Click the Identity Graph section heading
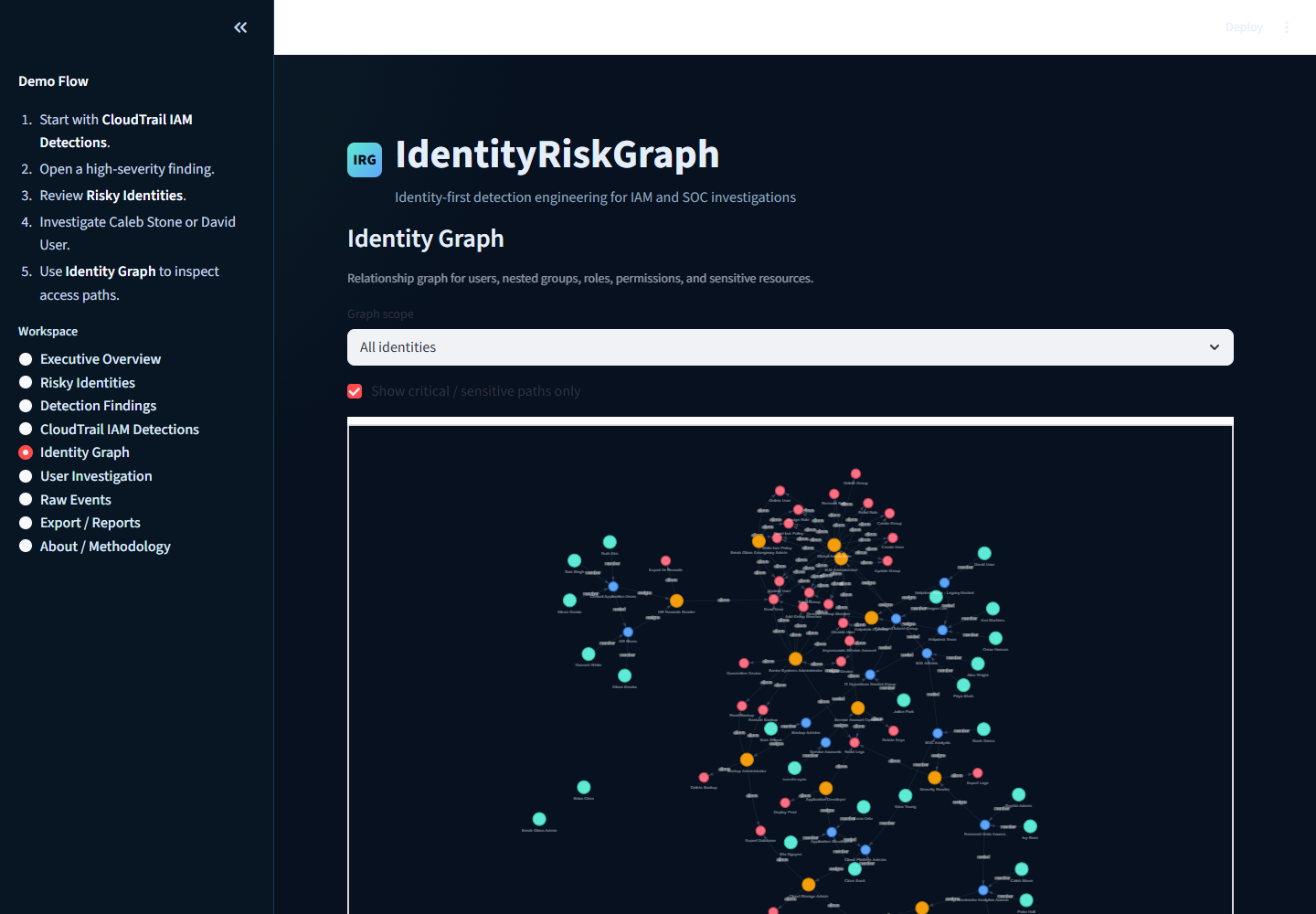 point(426,239)
